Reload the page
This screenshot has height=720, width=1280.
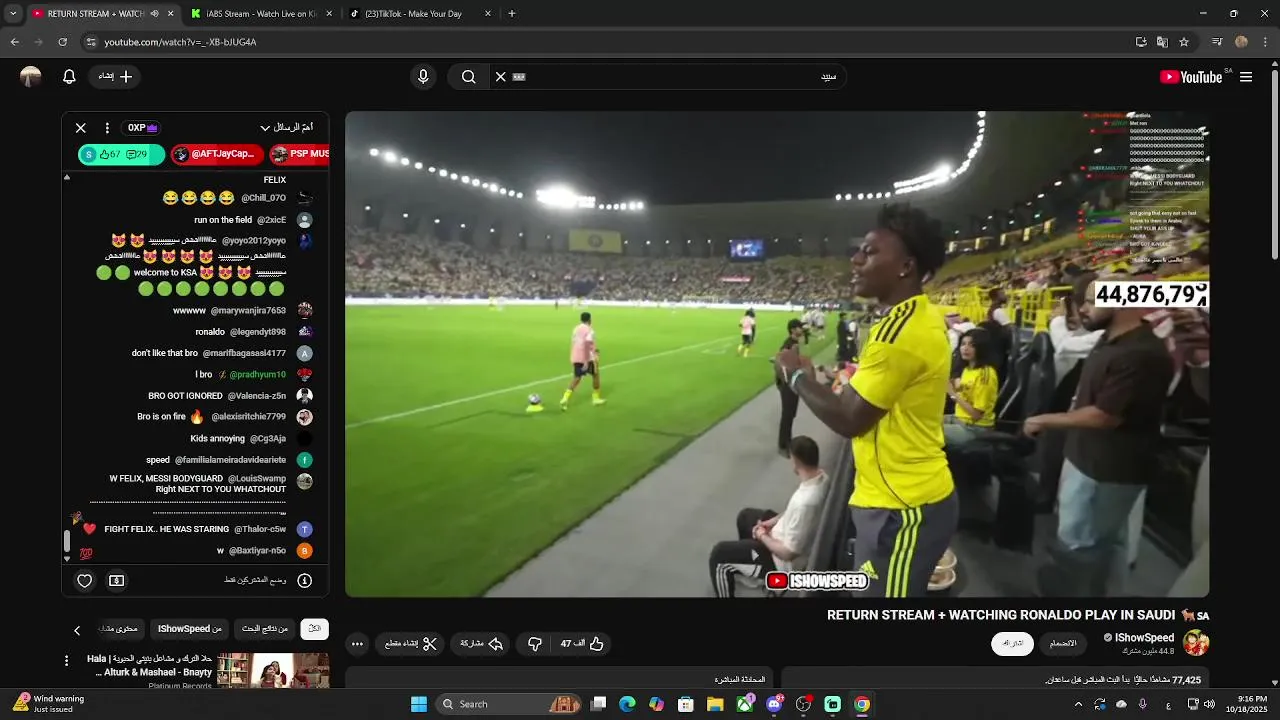(x=62, y=42)
